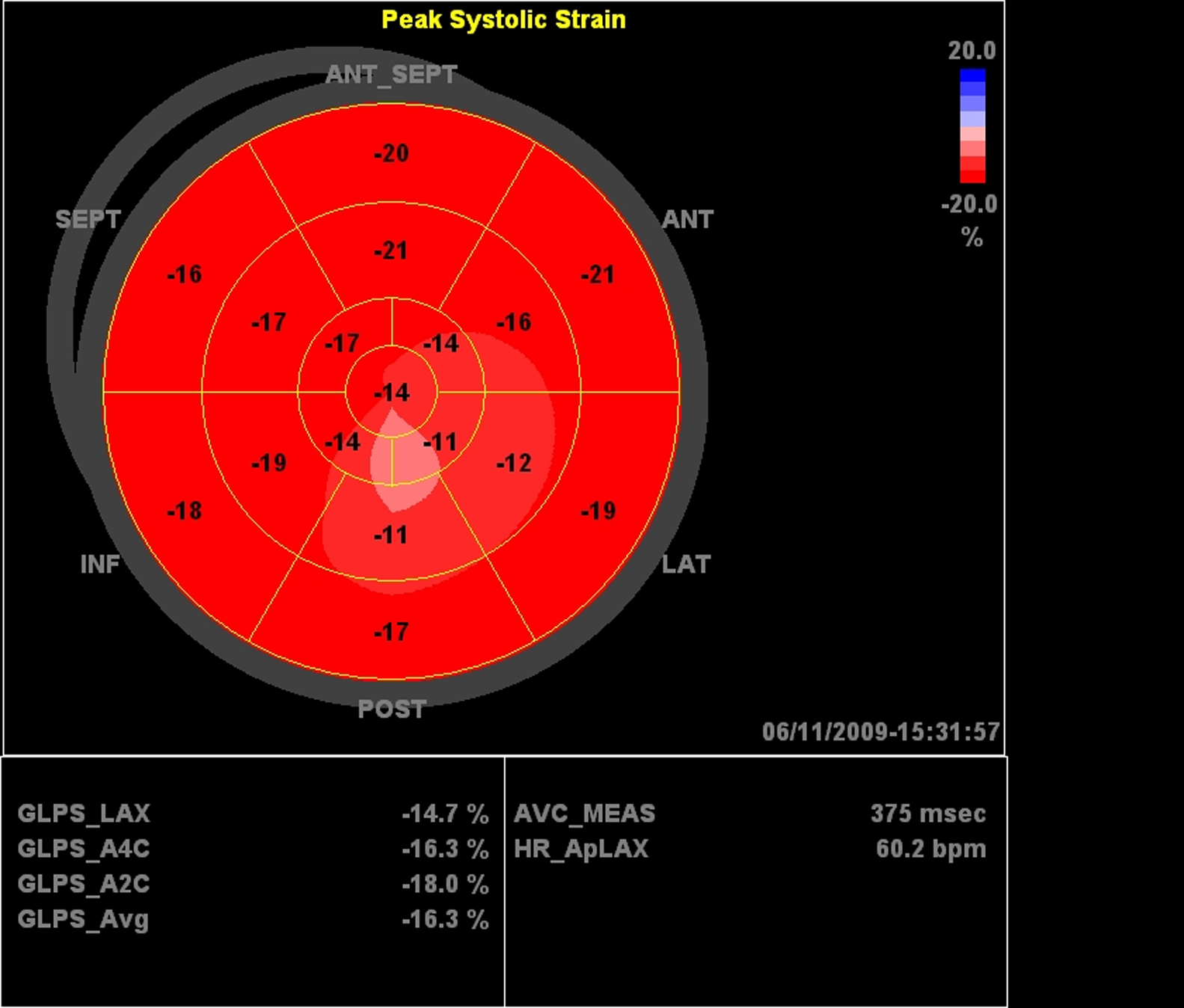The height and width of the screenshot is (1008, 1184).
Task: Click the basal anteroseptal segment showing -20
Action: 391,153
